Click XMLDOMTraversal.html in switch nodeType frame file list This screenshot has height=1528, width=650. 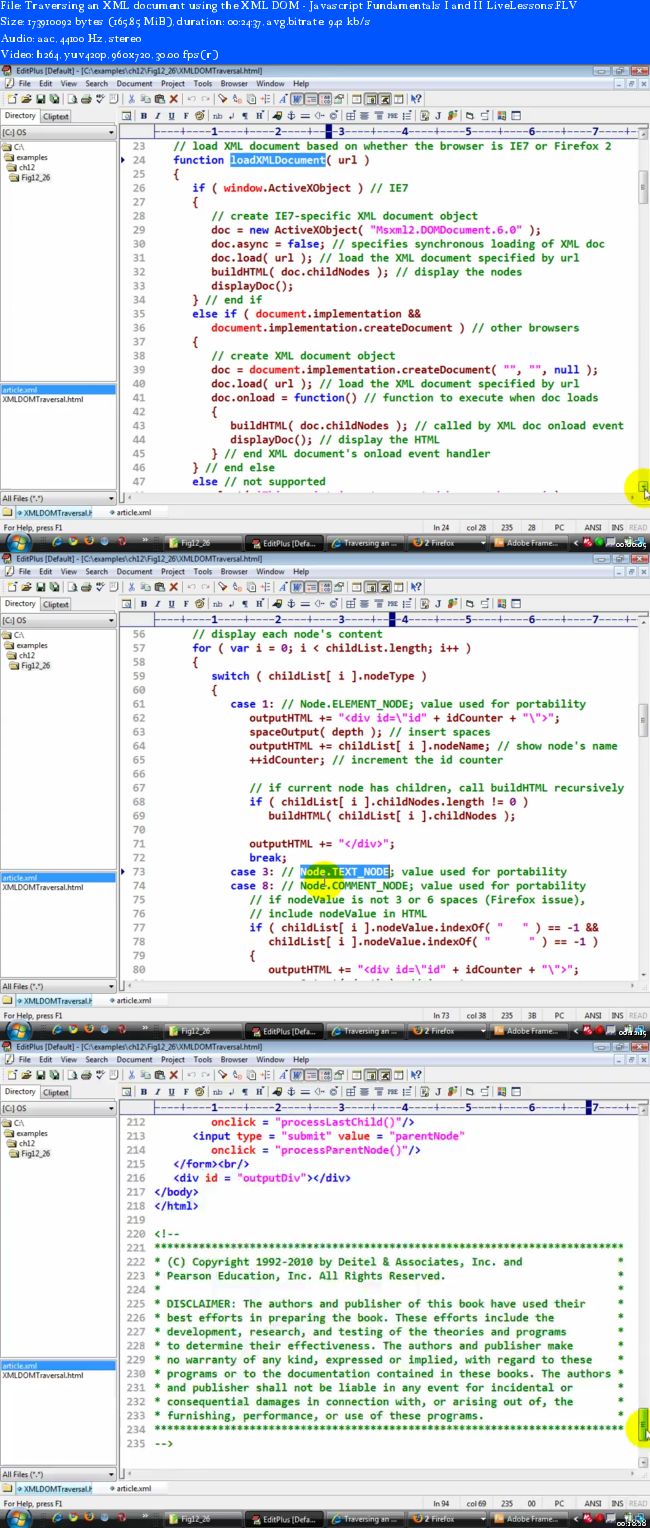[42, 887]
